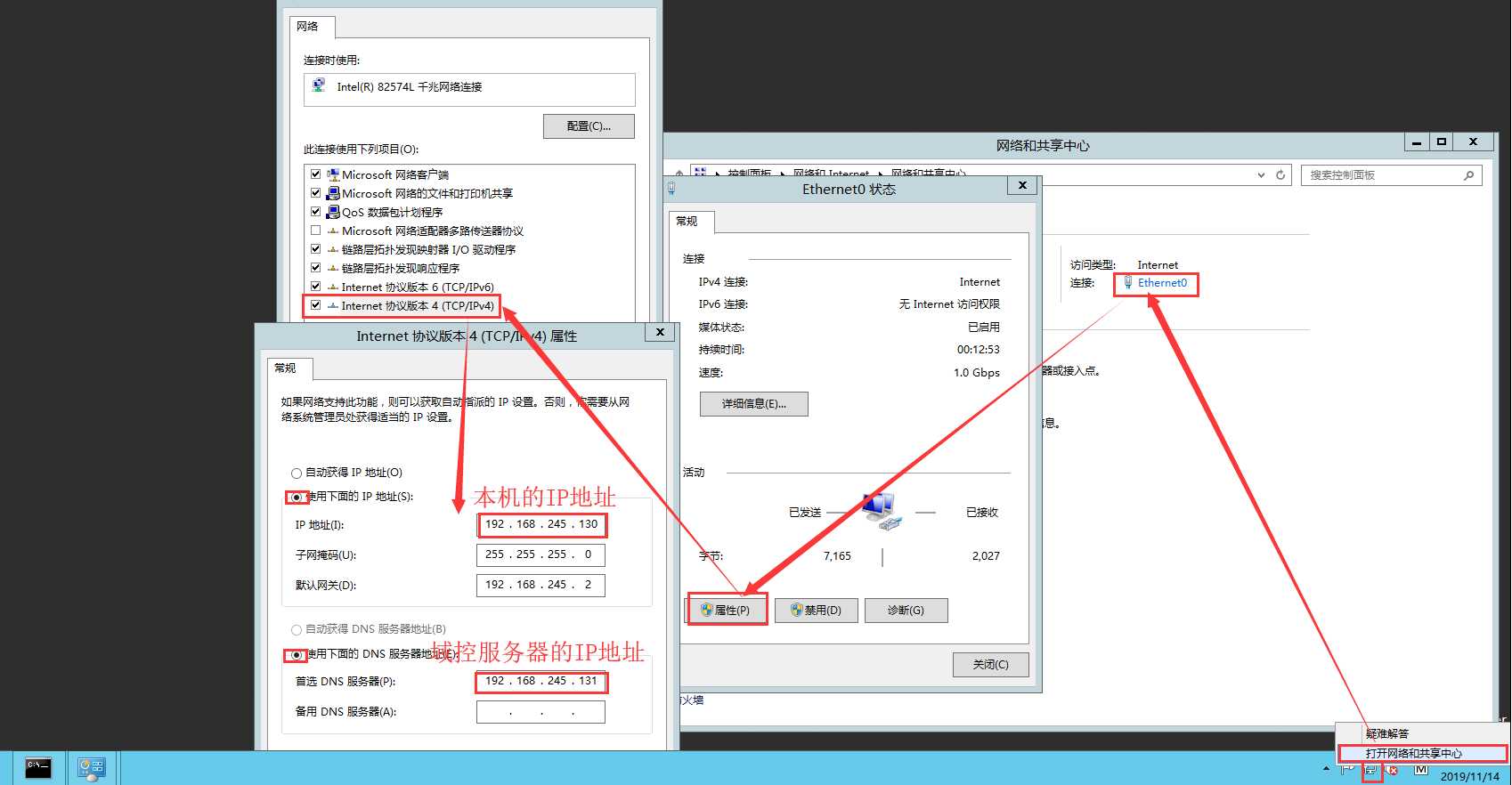Viewport: 1512px width, 785px height.
Task: Click the 1.0 Gbps speed value
Action: 977,373
